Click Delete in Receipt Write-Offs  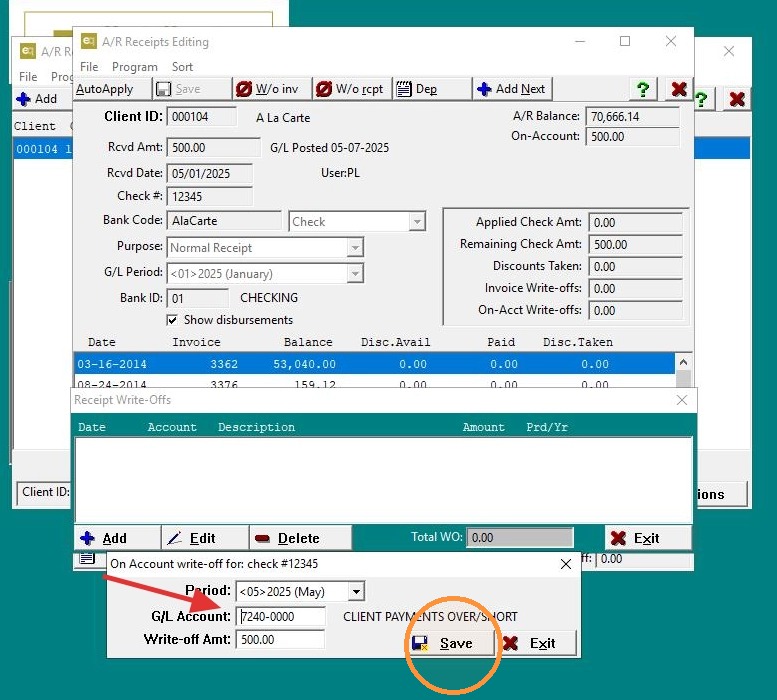pos(300,538)
